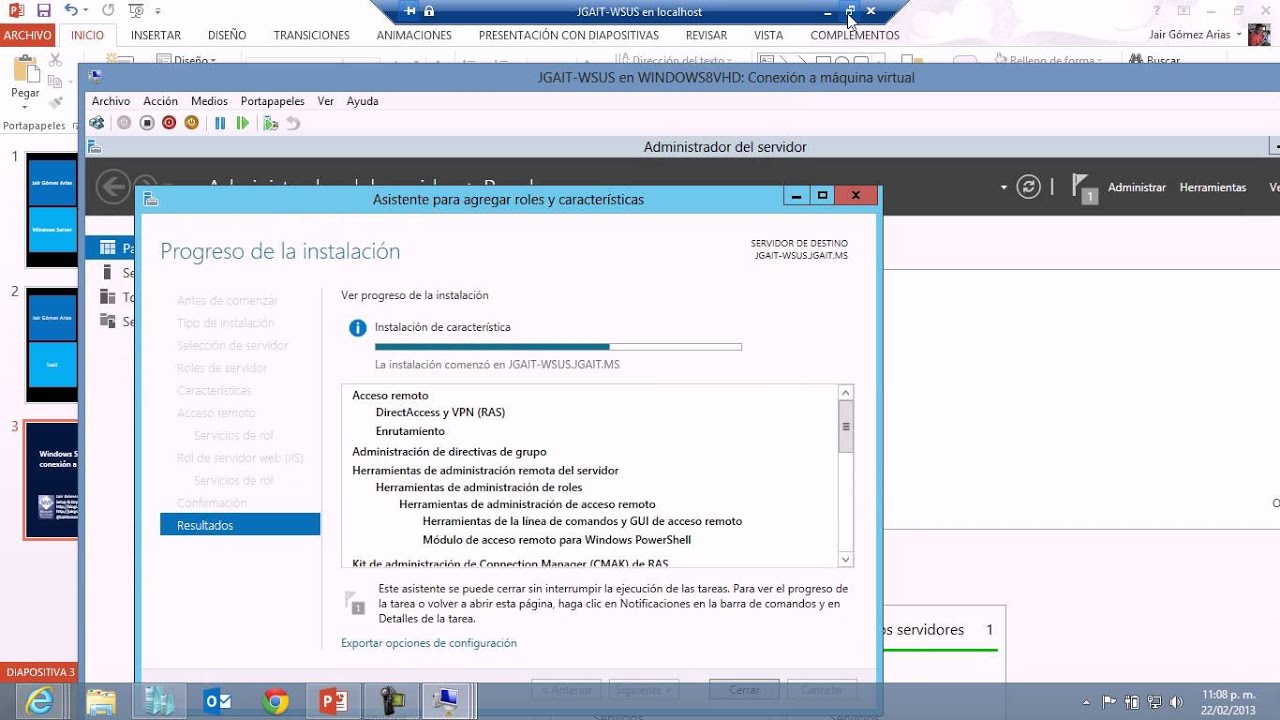Click the grayed Start VM toolbar icon
Image resolution: width=1280 pixels, height=720 pixels.
click(x=124, y=123)
